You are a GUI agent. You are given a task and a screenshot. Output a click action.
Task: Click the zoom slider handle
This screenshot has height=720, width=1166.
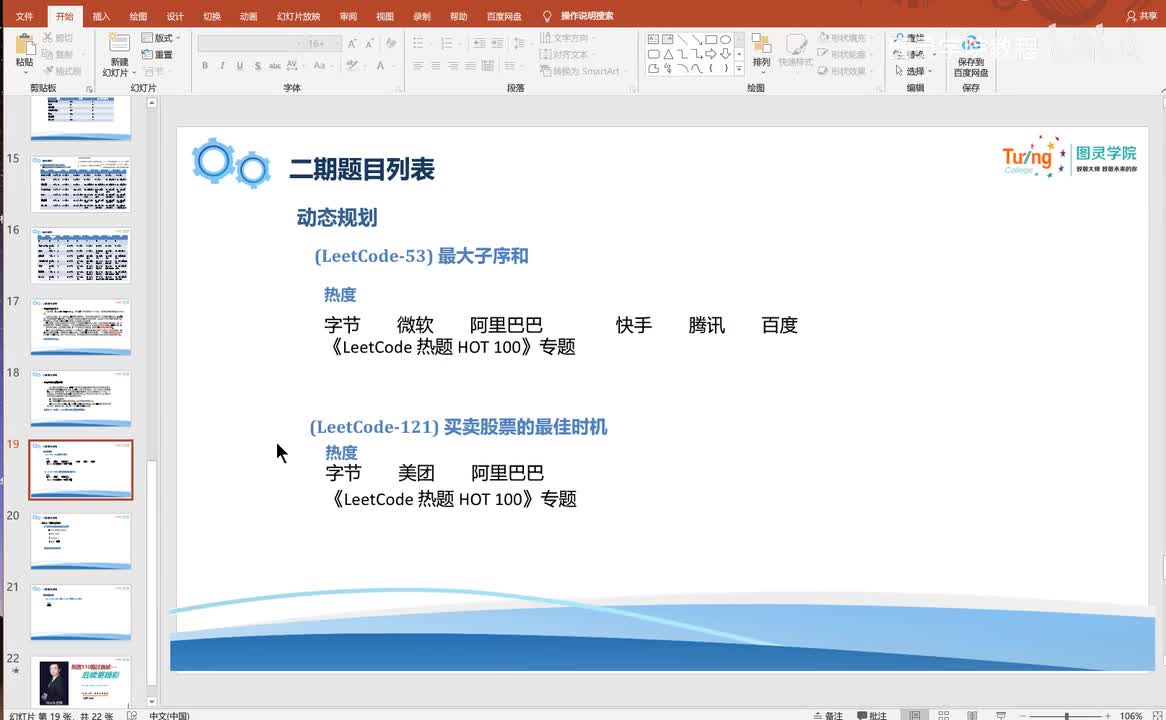pyautogui.click(x=1066, y=716)
